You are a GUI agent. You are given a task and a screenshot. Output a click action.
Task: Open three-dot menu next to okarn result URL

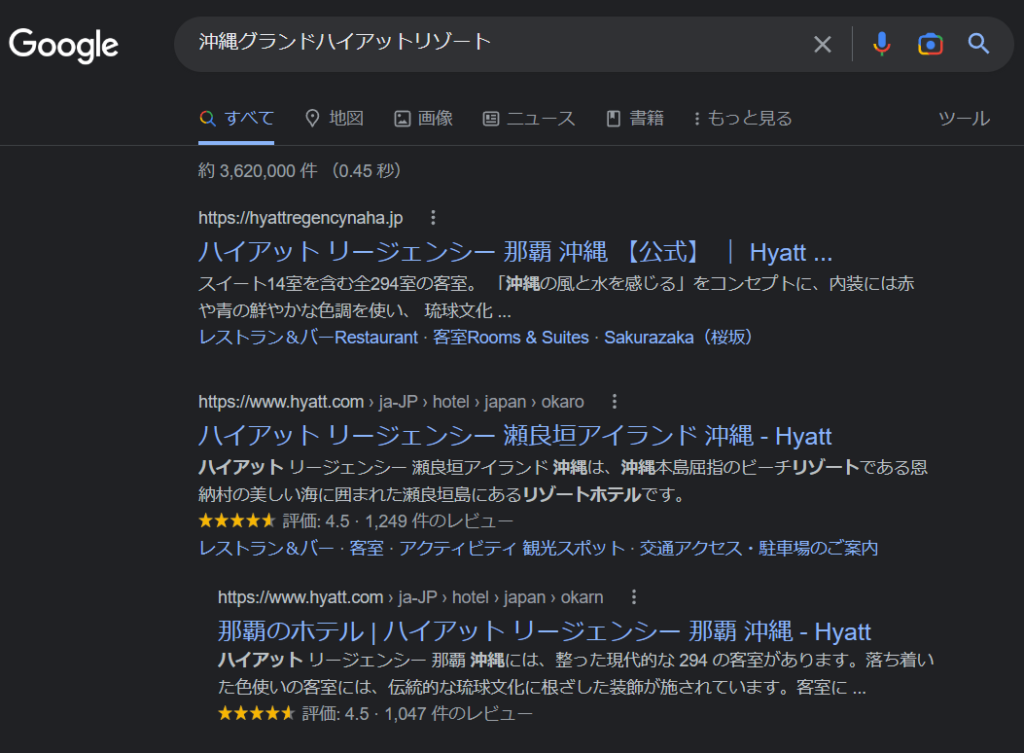633,596
